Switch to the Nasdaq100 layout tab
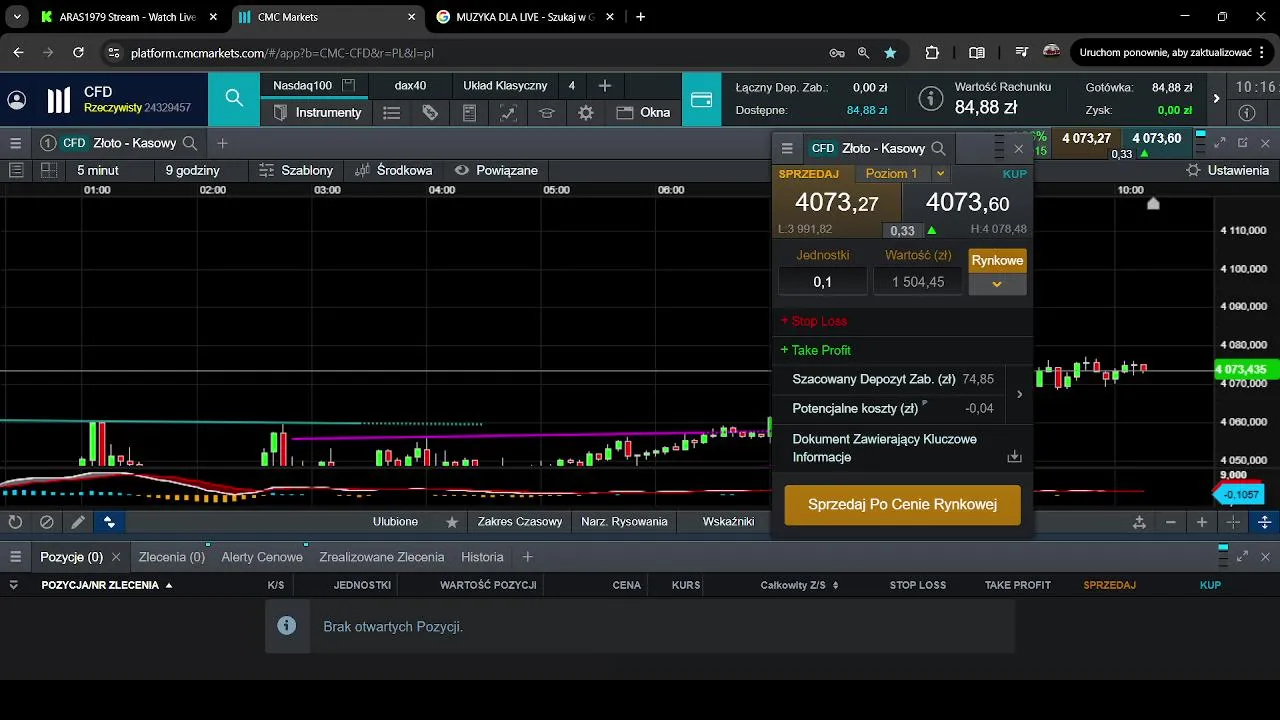Image resolution: width=1280 pixels, height=720 pixels. coord(302,86)
